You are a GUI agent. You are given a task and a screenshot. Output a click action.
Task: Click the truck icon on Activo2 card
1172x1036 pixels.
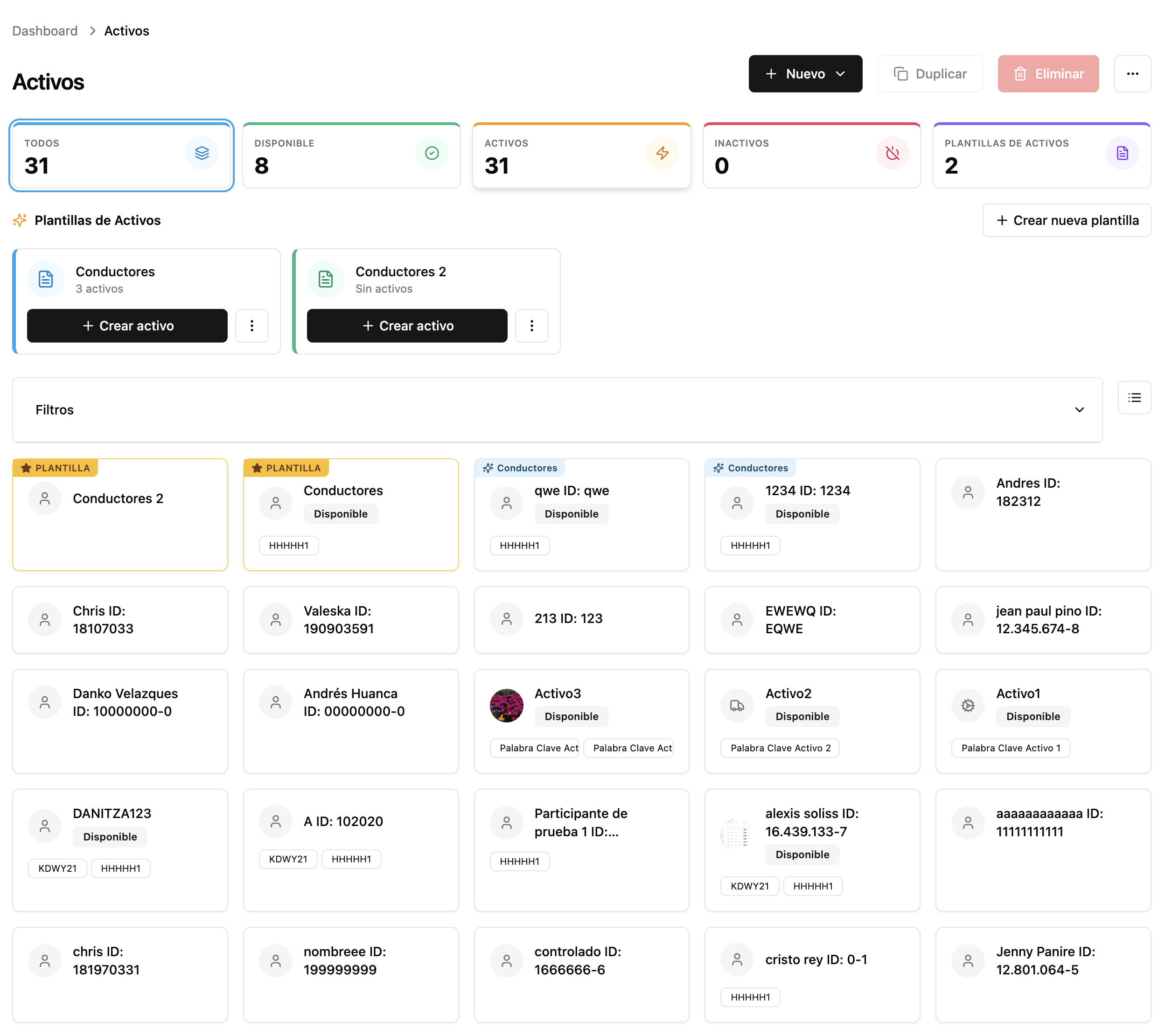[737, 706]
